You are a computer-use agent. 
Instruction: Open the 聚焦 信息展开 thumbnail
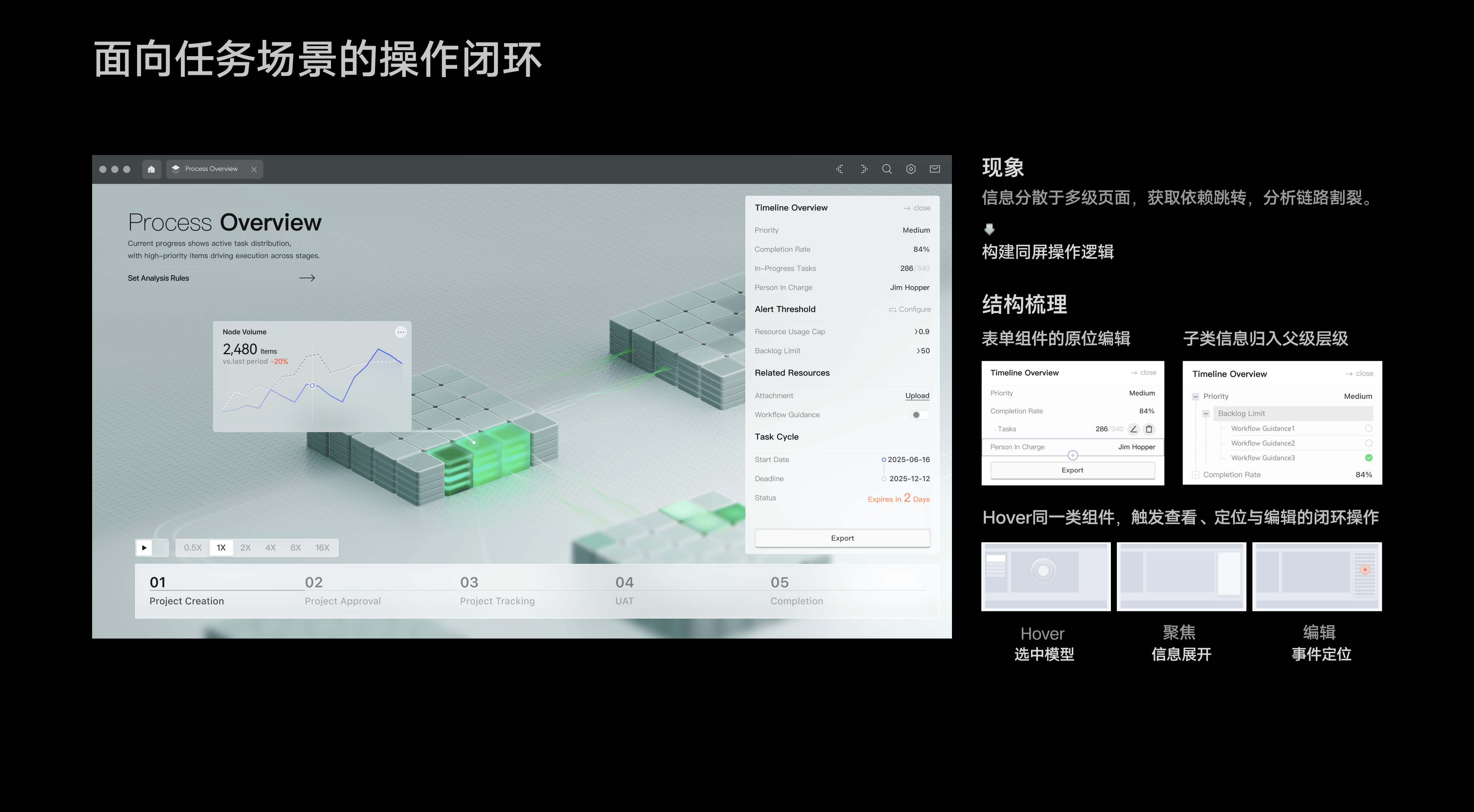click(1182, 577)
